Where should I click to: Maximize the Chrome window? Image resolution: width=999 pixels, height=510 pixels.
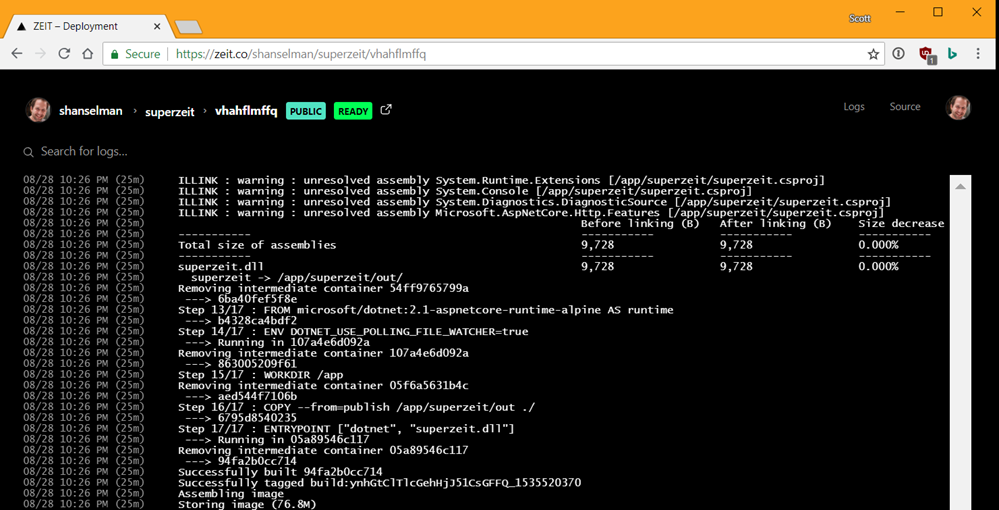(x=938, y=12)
